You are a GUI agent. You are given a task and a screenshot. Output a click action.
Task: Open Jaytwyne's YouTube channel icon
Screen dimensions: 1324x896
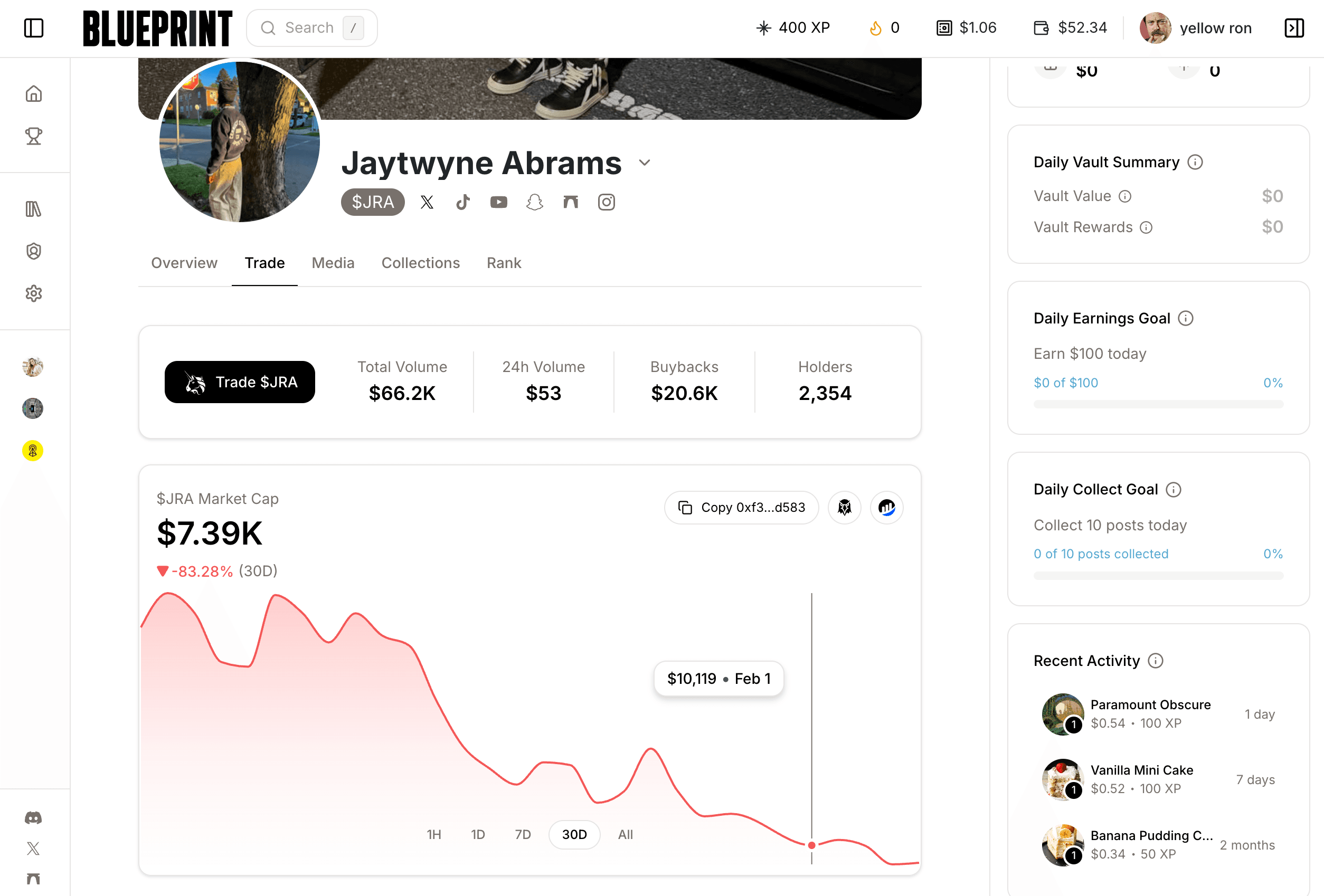[x=498, y=202]
